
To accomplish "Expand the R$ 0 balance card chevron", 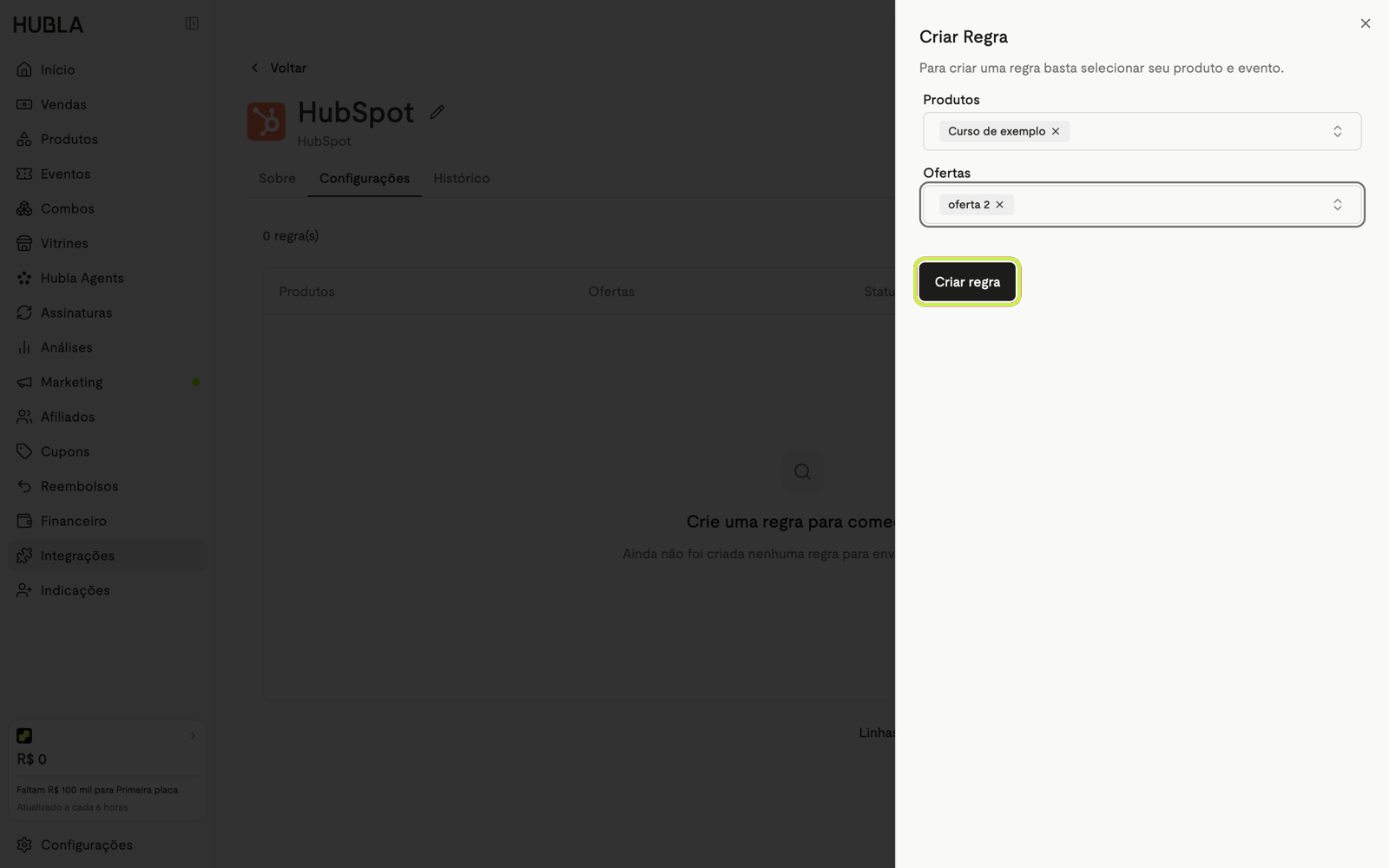I will 193,736.
